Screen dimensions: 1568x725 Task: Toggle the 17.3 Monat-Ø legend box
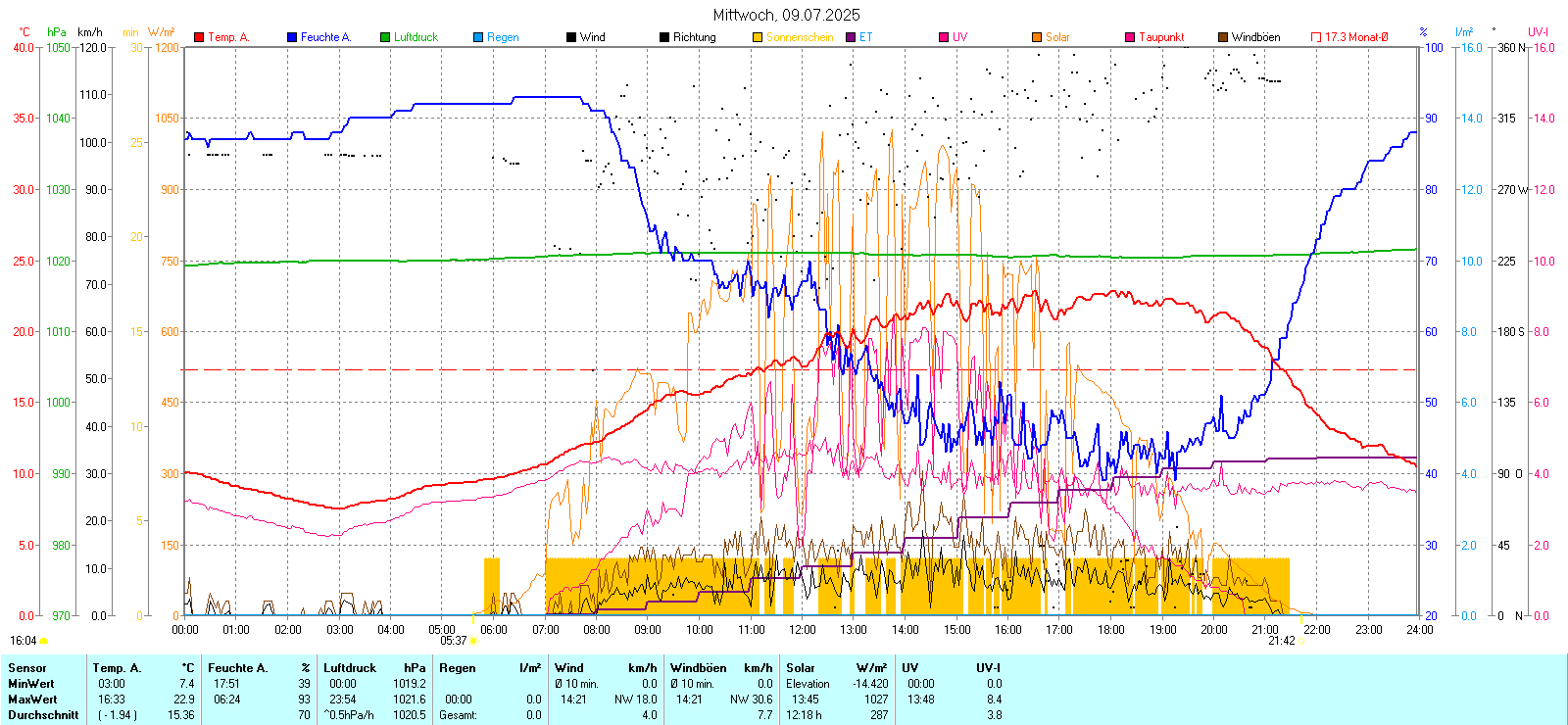pyautogui.click(x=1316, y=37)
